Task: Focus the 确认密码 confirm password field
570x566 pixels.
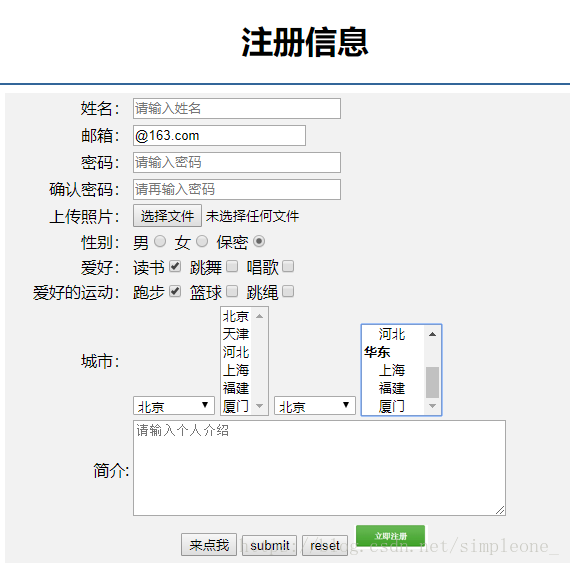Action: coord(237,189)
